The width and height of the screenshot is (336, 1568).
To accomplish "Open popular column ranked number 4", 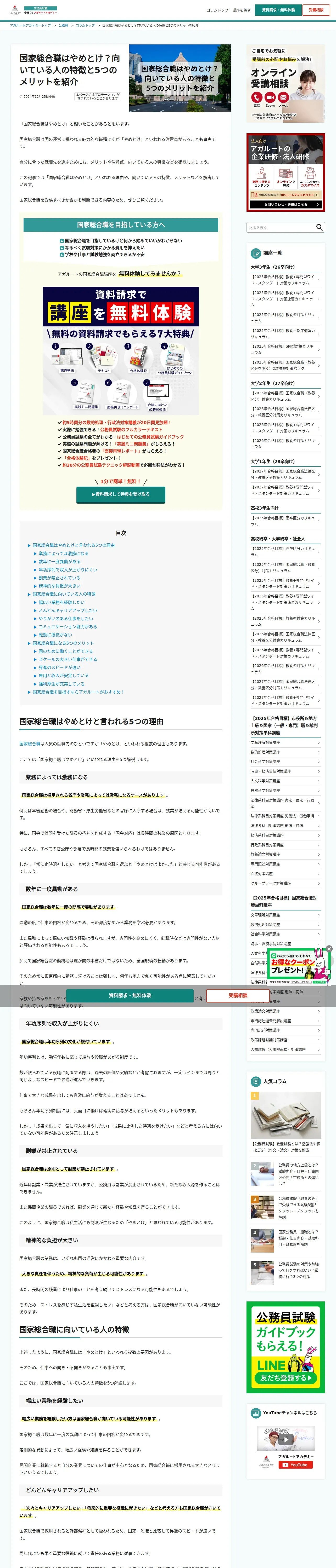I will 285,1240.
